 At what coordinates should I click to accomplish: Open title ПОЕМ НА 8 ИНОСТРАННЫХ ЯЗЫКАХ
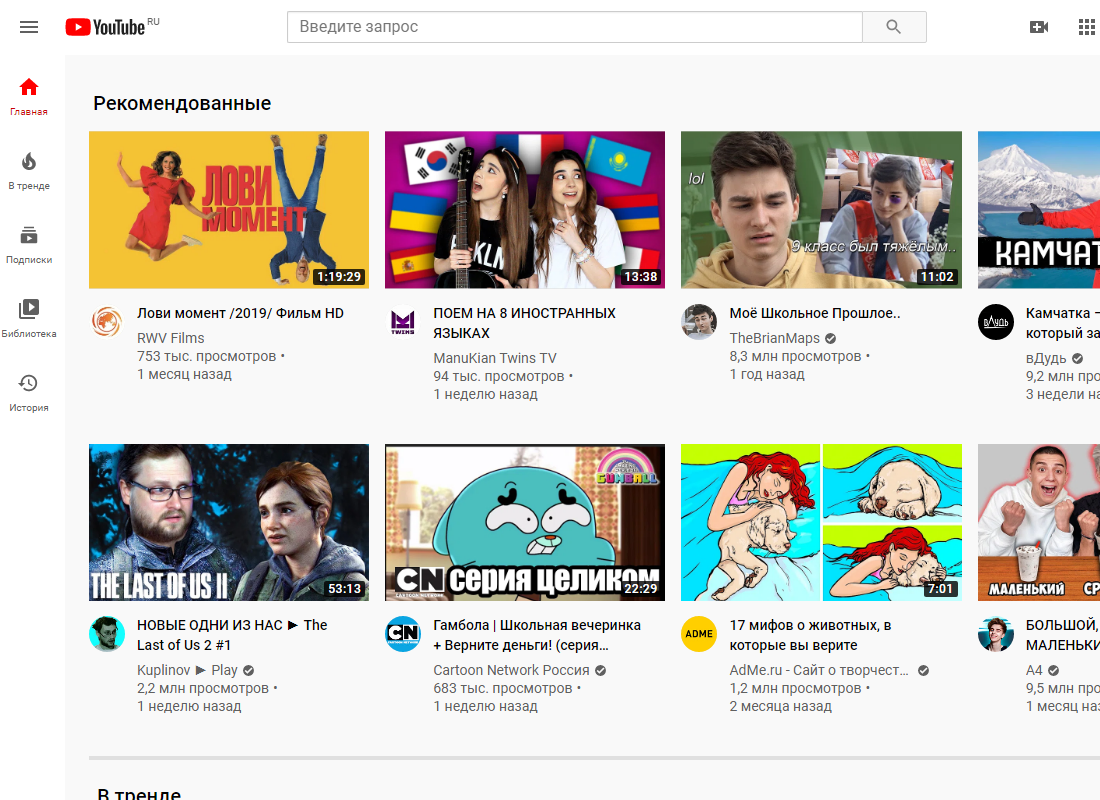pos(524,323)
